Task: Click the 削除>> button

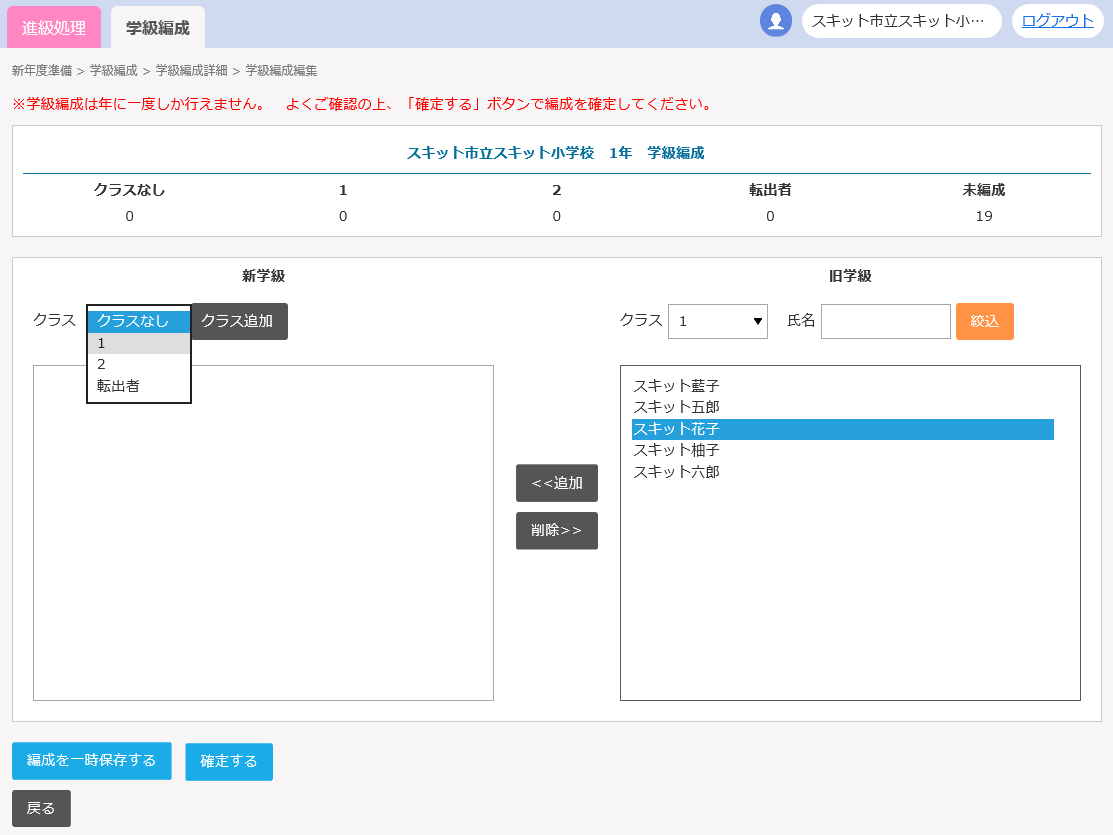Action: [x=556, y=531]
